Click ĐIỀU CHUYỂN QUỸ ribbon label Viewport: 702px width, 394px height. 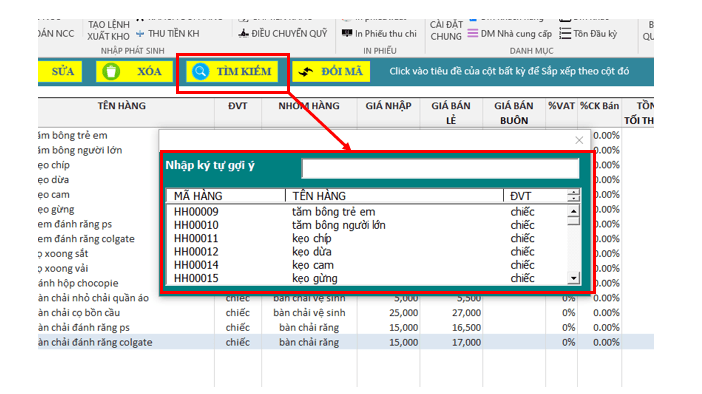click(x=289, y=34)
